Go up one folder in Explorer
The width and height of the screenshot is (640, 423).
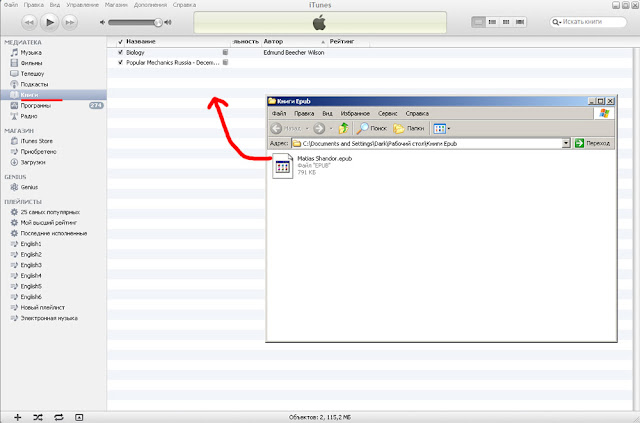point(343,129)
